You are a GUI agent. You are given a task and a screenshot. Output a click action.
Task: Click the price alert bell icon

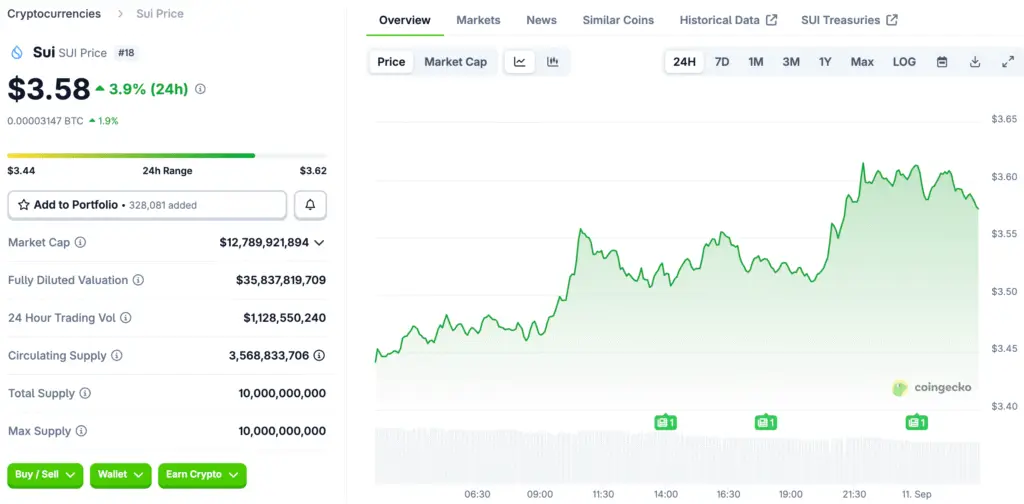(x=310, y=205)
